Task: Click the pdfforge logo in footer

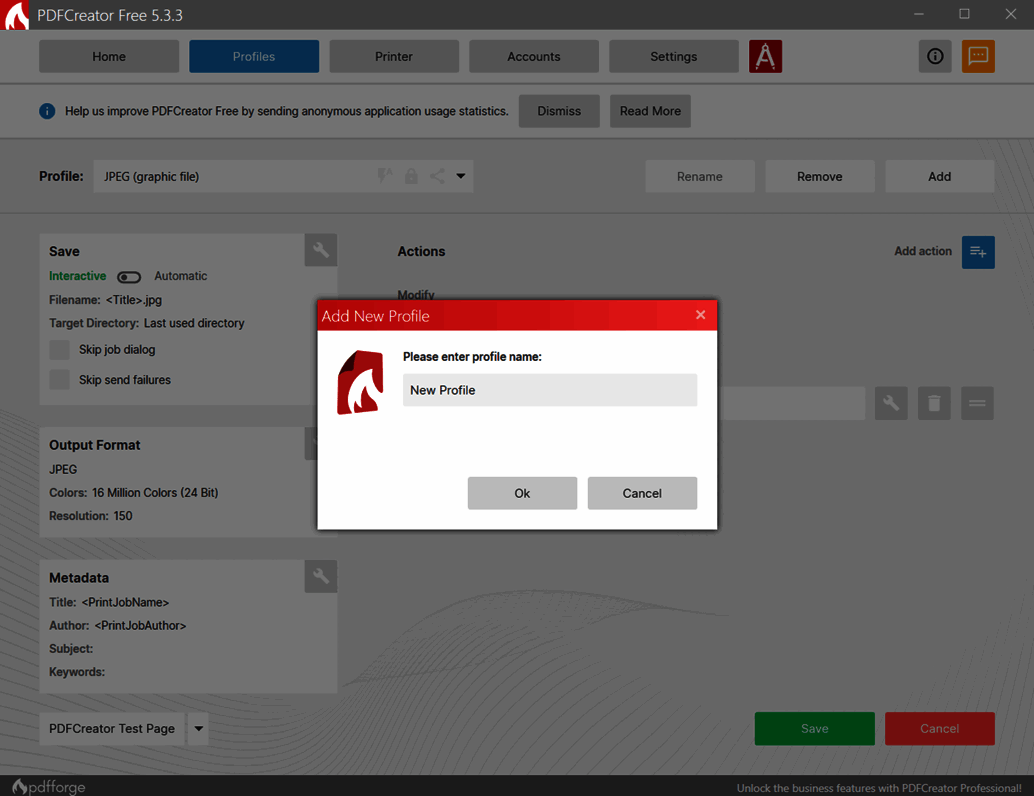Action: coord(49,787)
